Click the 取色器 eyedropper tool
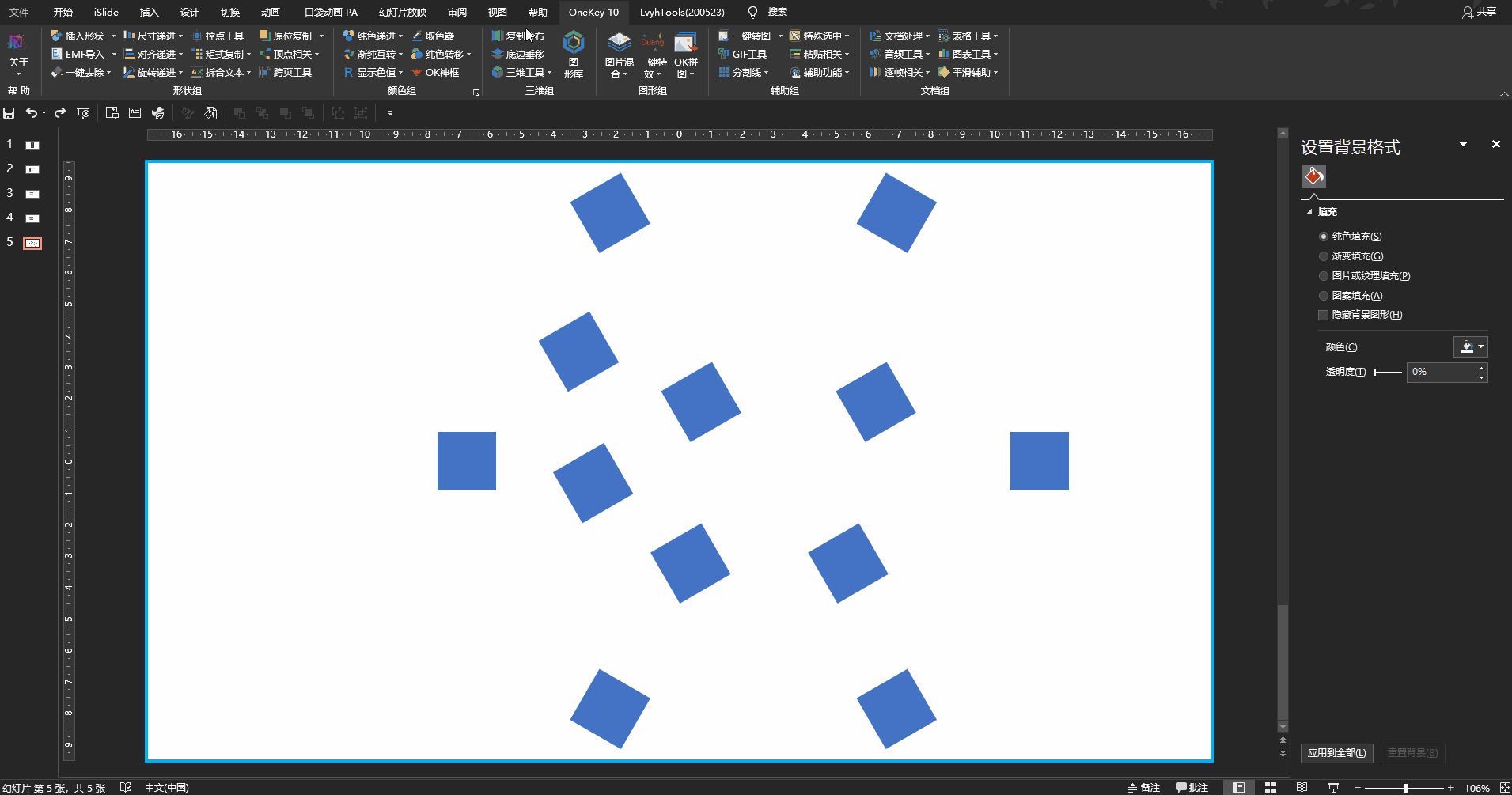The height and width of the screenshot is (795, 1512). [433, 36]
